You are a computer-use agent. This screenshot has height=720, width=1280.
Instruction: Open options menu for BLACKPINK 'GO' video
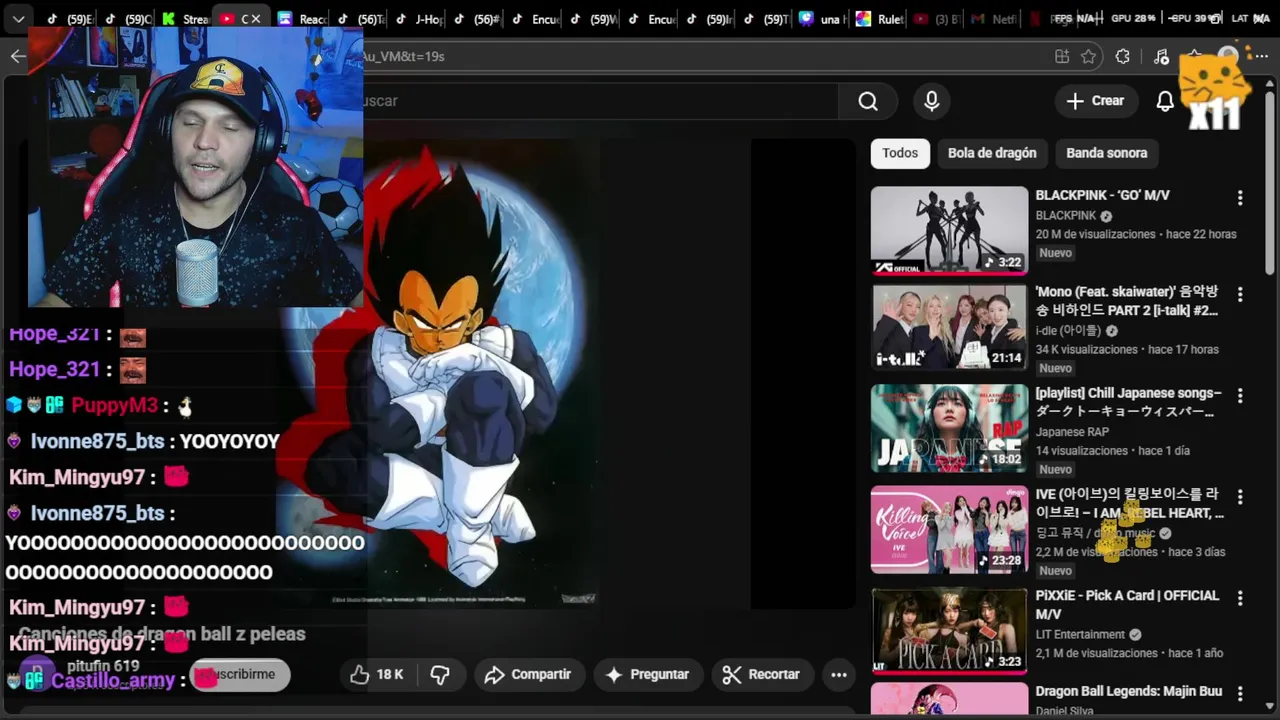point(1240,198)
